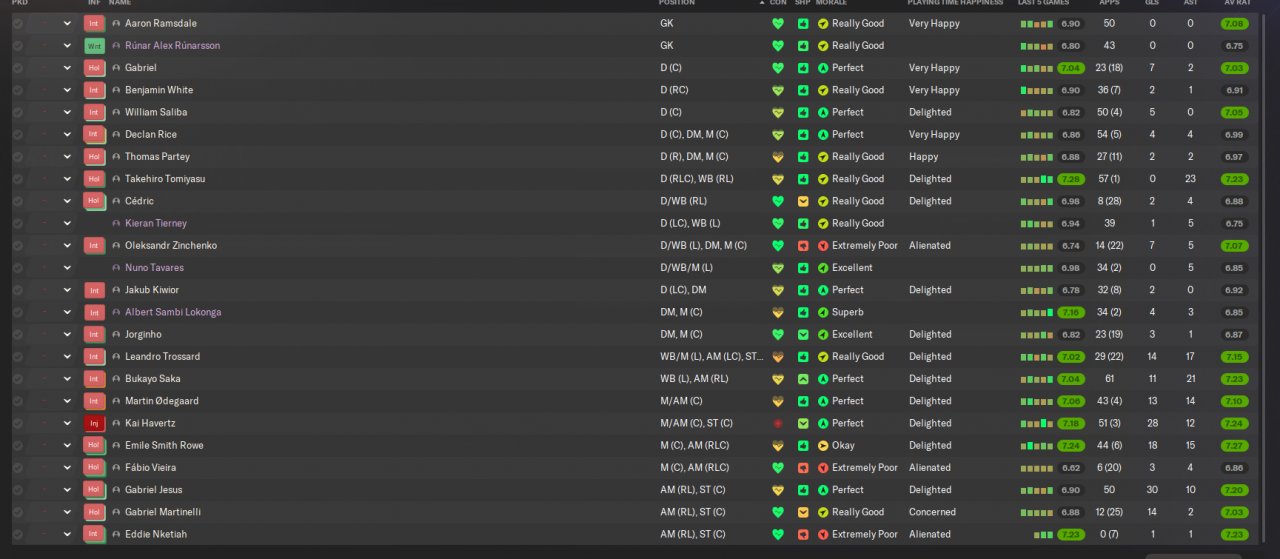The height and width of the screenshot is (559, 1280).
Task: Open Nuno Tavares's player profile
Action: 154,268
